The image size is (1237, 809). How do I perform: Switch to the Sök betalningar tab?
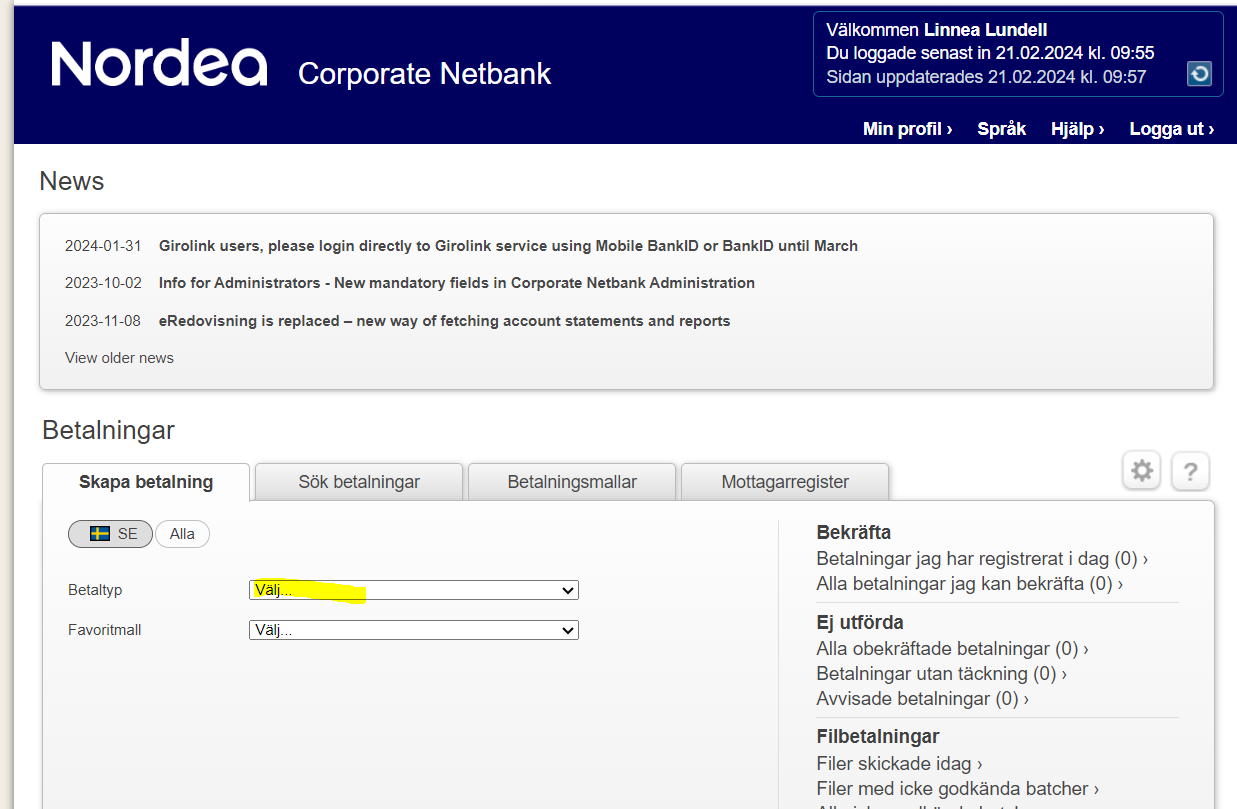359,482
